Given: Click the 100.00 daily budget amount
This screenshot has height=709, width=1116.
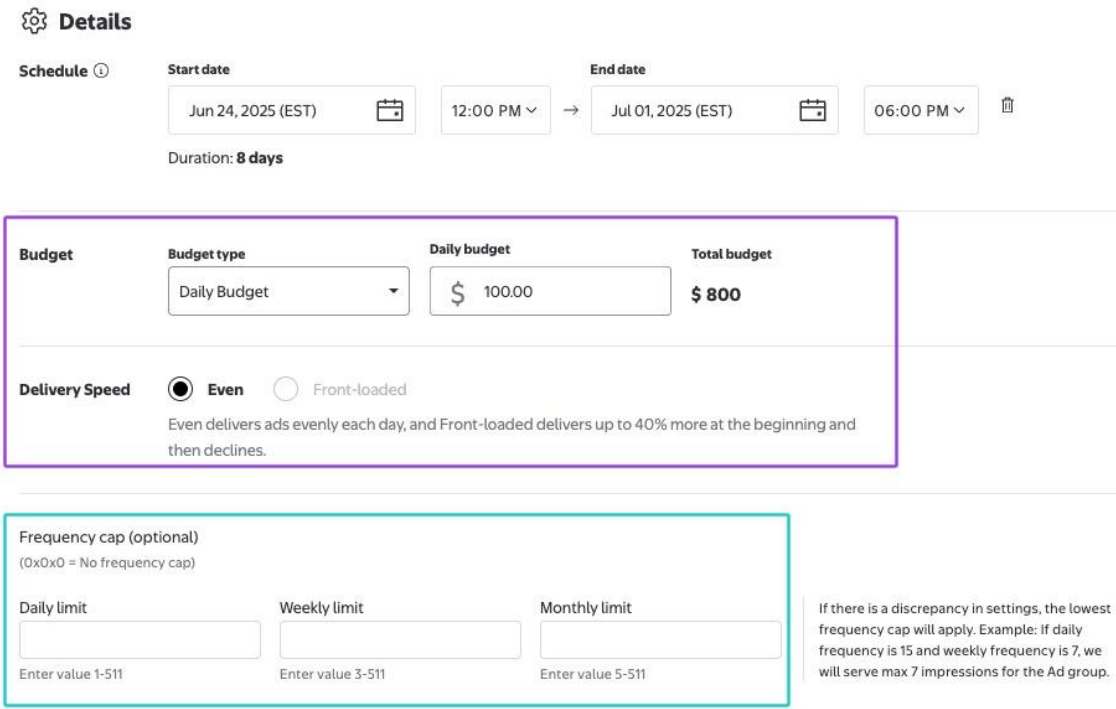Looking at the screenshot, I should tap(508, 293).
